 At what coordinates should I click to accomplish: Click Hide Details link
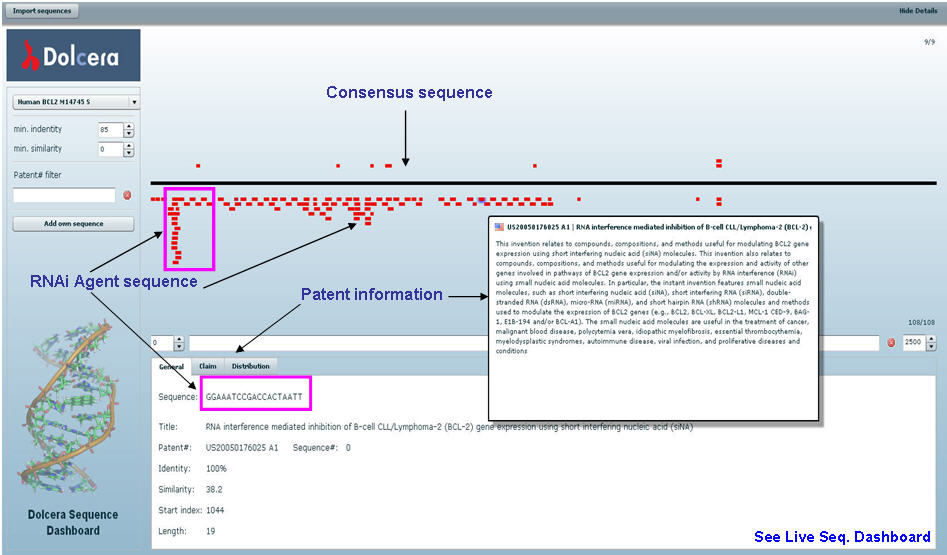click(917, 10)
